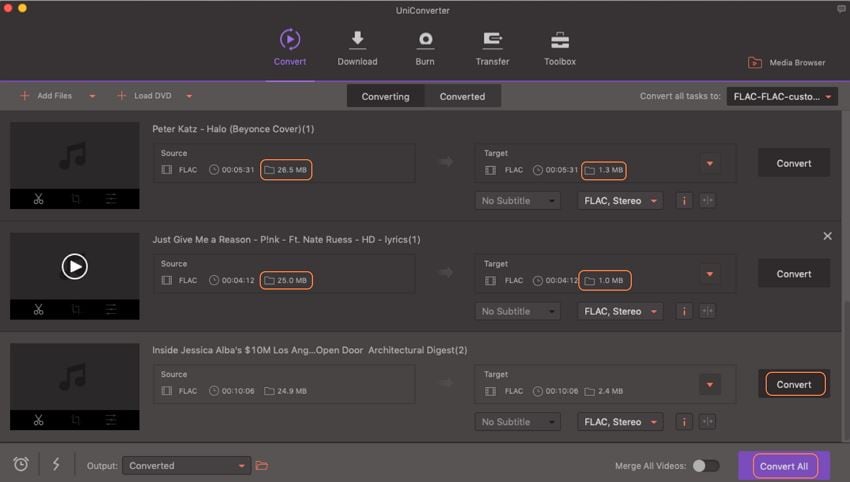Toggle Merge All Videos switch
850x482 pixels.
tap(706, 466)
